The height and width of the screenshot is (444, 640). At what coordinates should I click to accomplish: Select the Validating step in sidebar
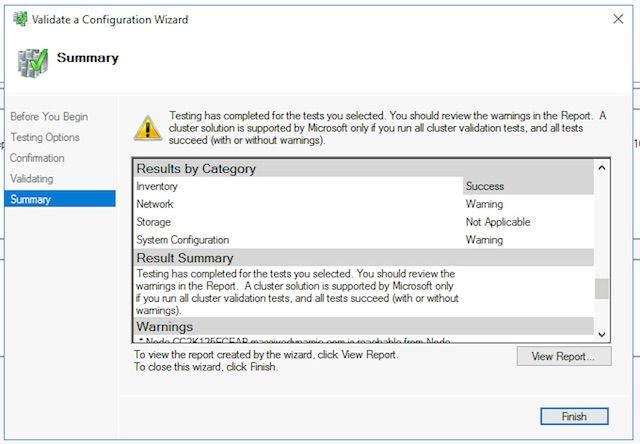click(32, 178)
